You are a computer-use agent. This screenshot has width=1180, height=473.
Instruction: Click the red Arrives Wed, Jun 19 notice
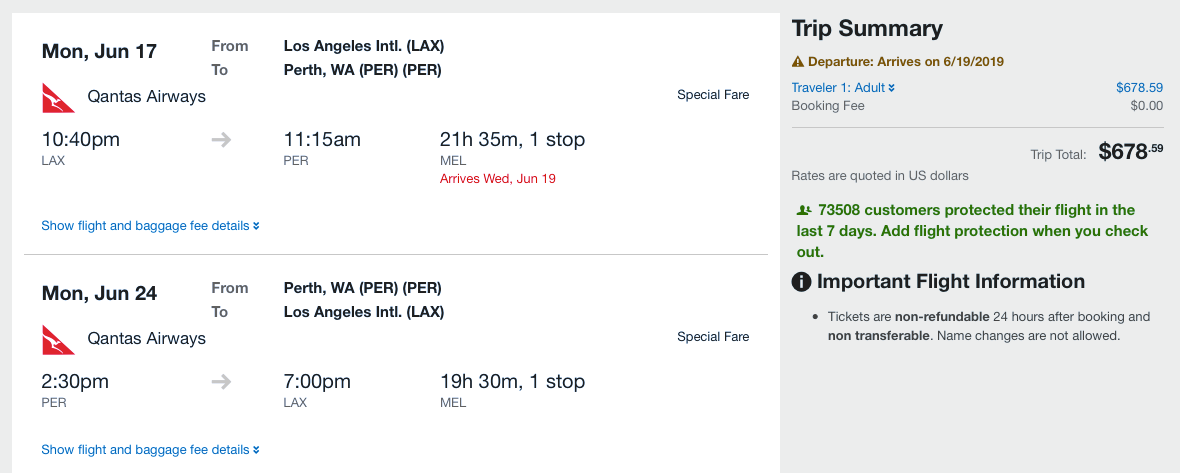click(498, 179)
